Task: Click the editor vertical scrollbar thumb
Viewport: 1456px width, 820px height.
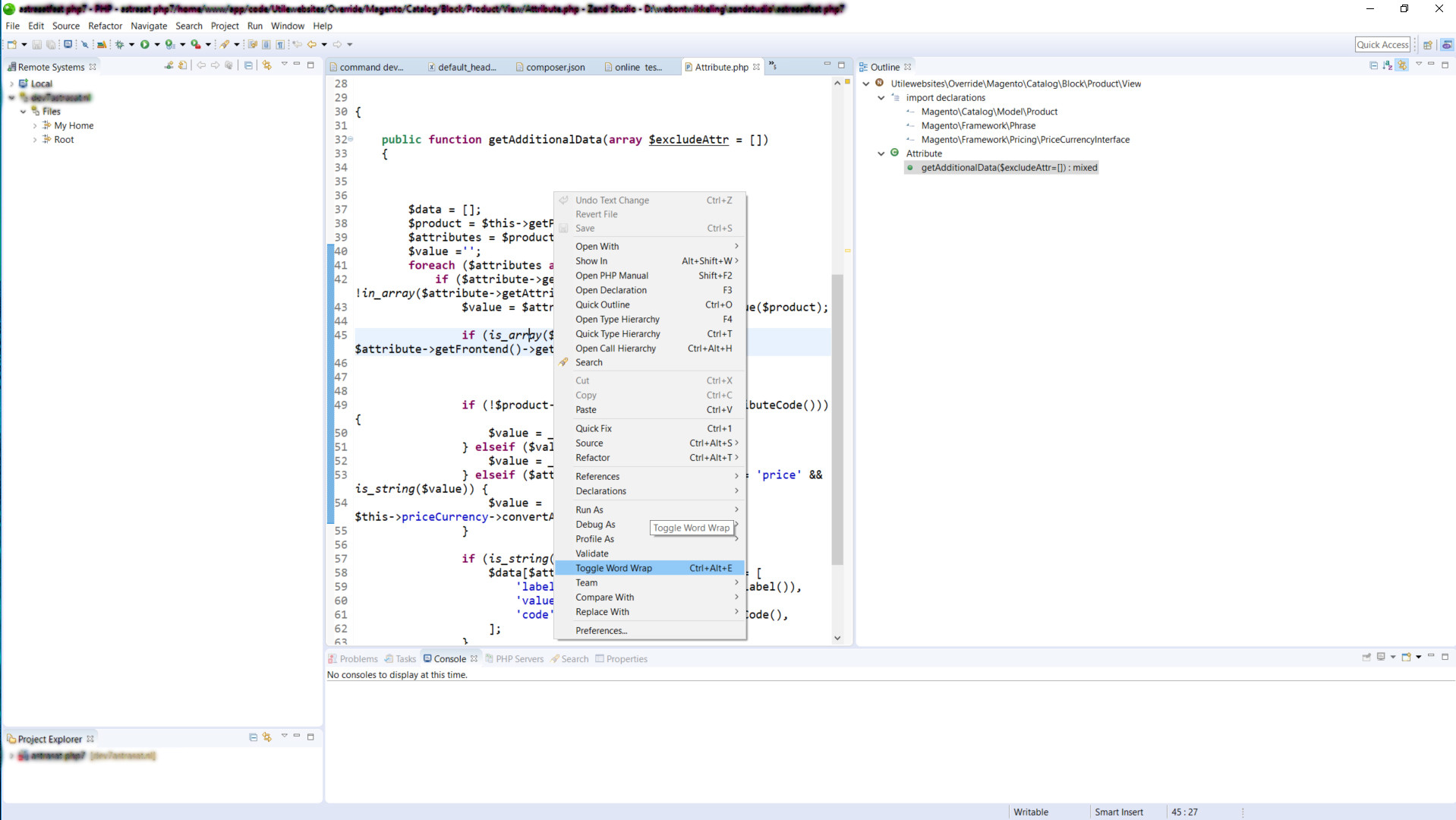Action: click(837, 418)
